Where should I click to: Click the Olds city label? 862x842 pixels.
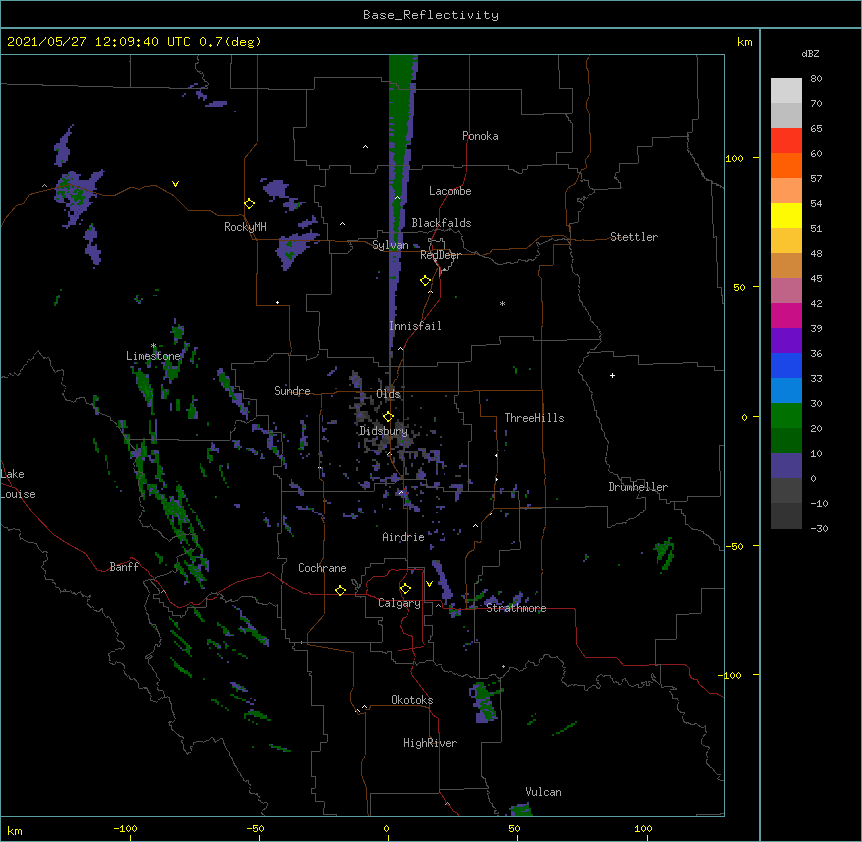click(388, 394)
